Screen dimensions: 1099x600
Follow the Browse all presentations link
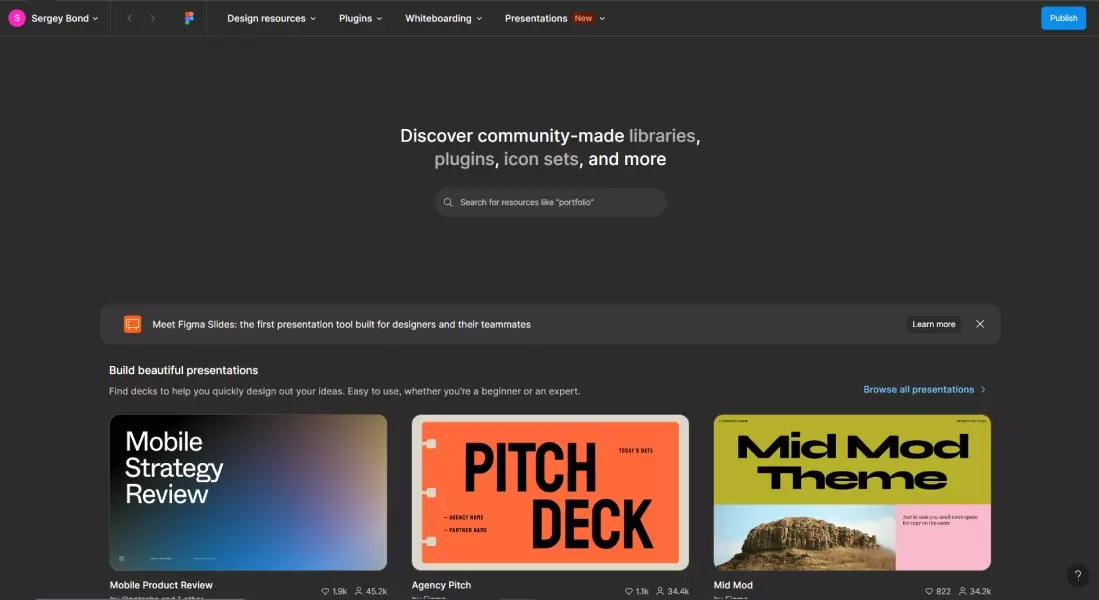pos(918,390)
